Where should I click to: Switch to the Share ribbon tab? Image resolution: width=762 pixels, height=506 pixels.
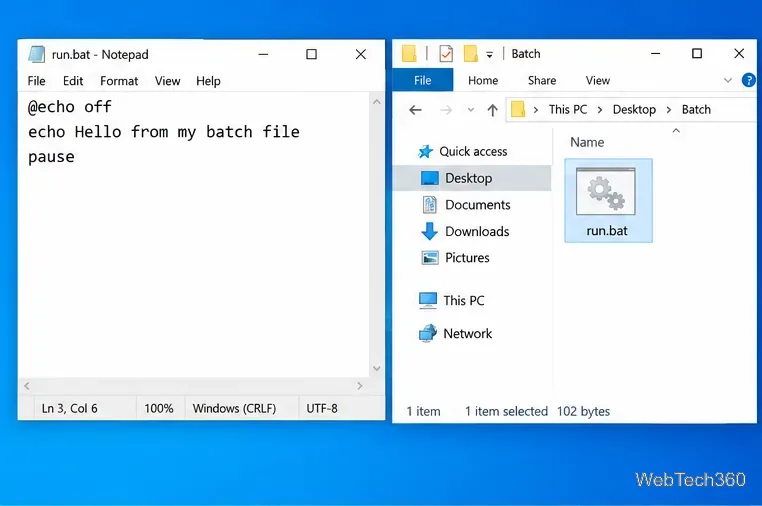[x=542, y=80]
